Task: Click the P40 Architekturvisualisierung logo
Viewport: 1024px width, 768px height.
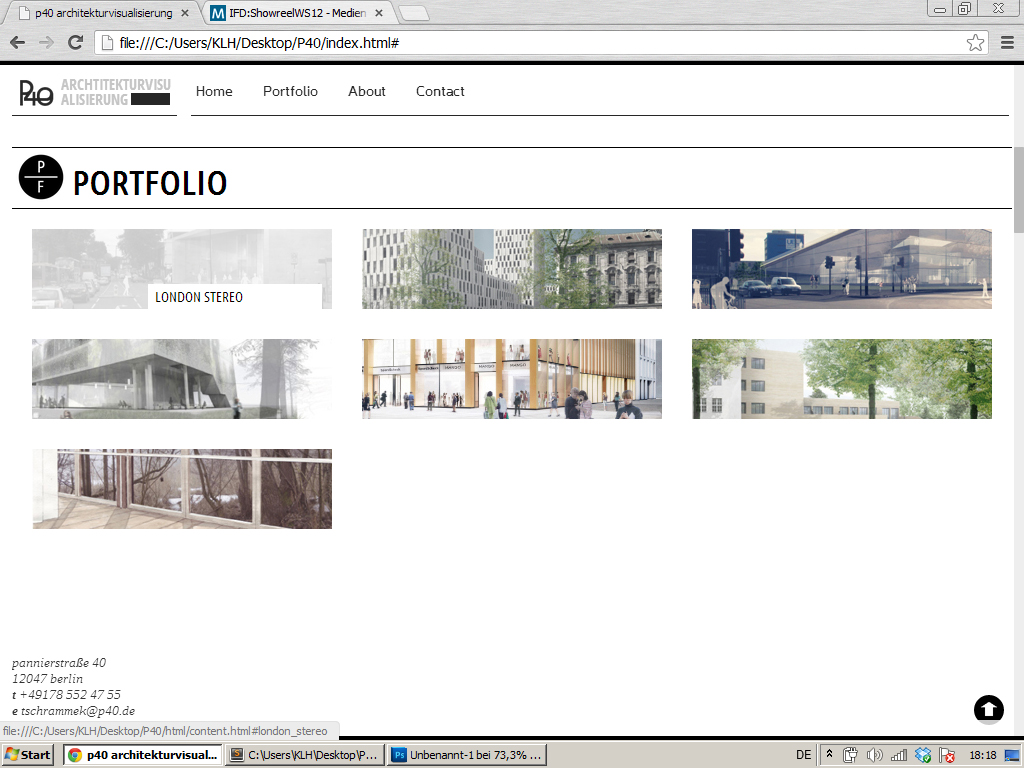Action: point(94,92)
